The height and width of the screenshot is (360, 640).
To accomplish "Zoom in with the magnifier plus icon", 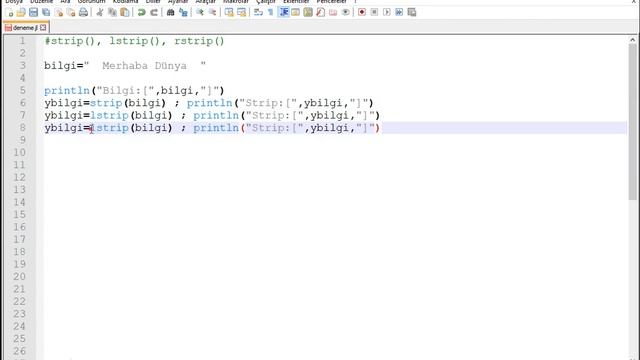I will click(x=200, y=12).
